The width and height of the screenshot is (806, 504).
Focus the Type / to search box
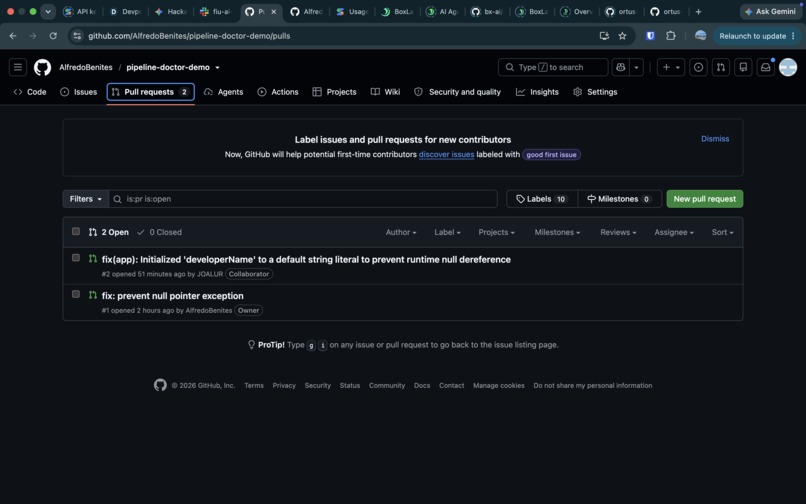(553, 67)
